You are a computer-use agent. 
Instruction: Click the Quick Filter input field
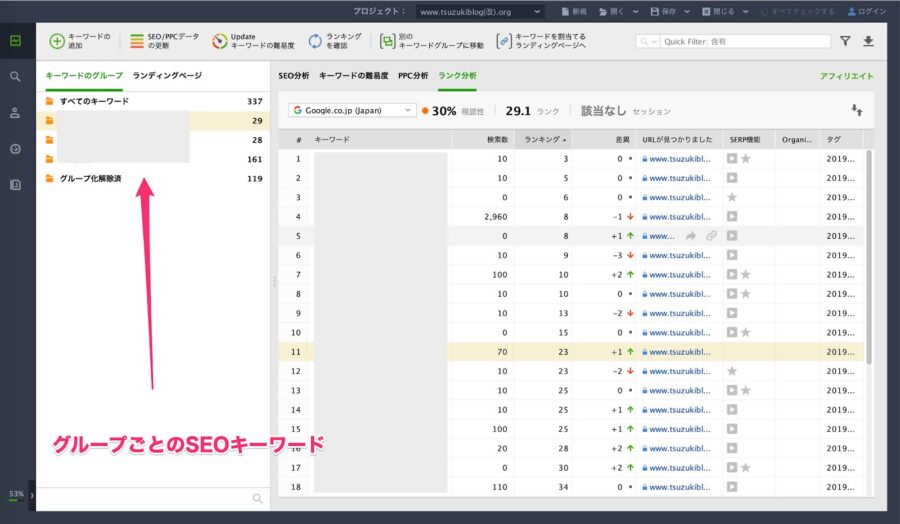pyautogui.click(x=746, y=41)
